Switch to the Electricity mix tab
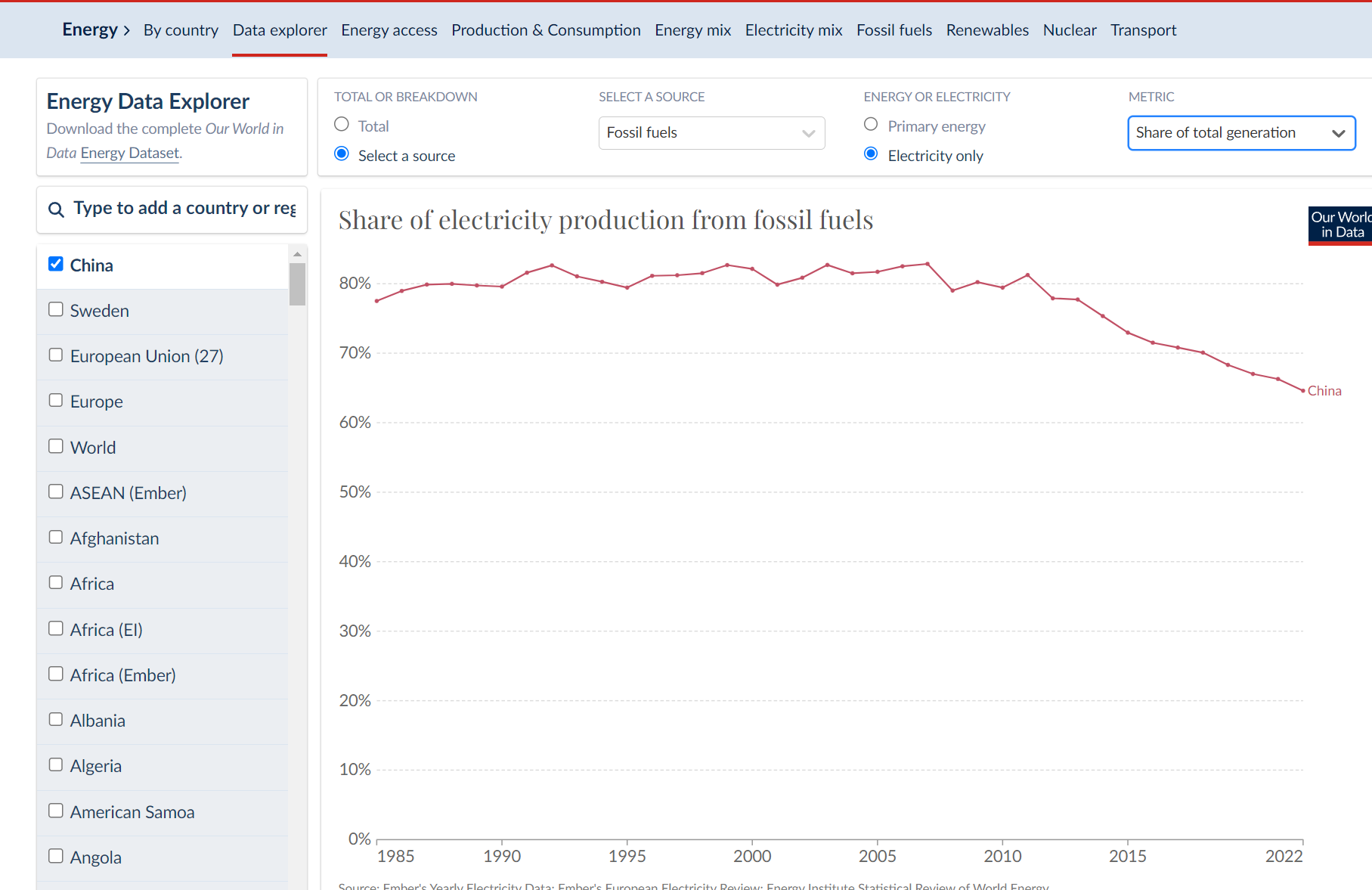The width and height of the screenshot is (1372, 890). pyautogui.click(x=793, y=30)
